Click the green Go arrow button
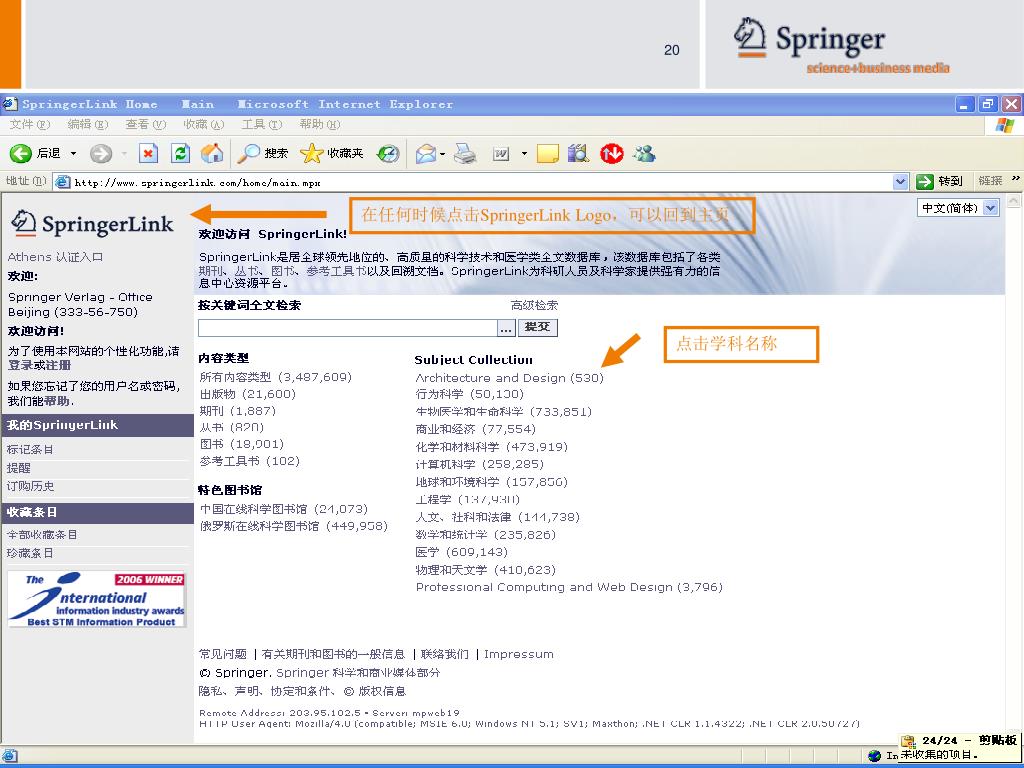Screen dimensions: 1024x768 pyautogui.click(x=924, y=182)
